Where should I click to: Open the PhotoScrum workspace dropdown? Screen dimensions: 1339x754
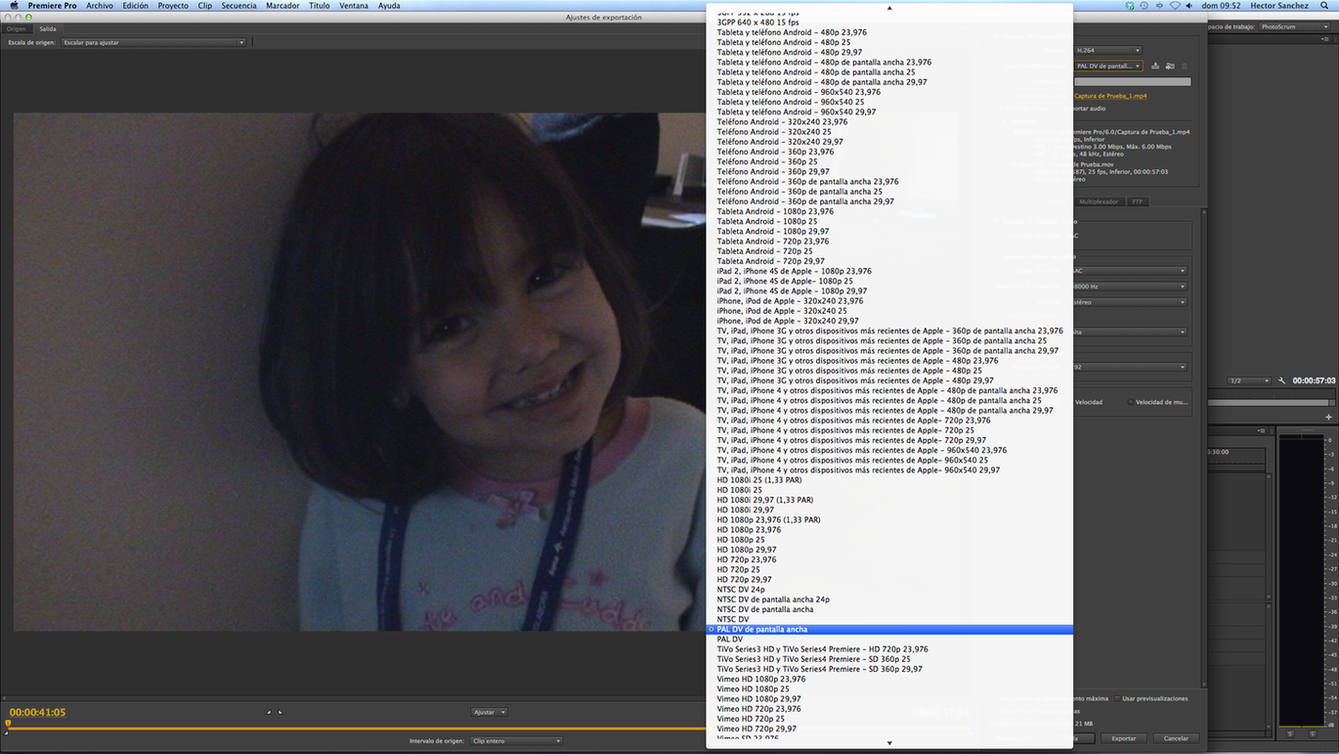pos(1295,27)
